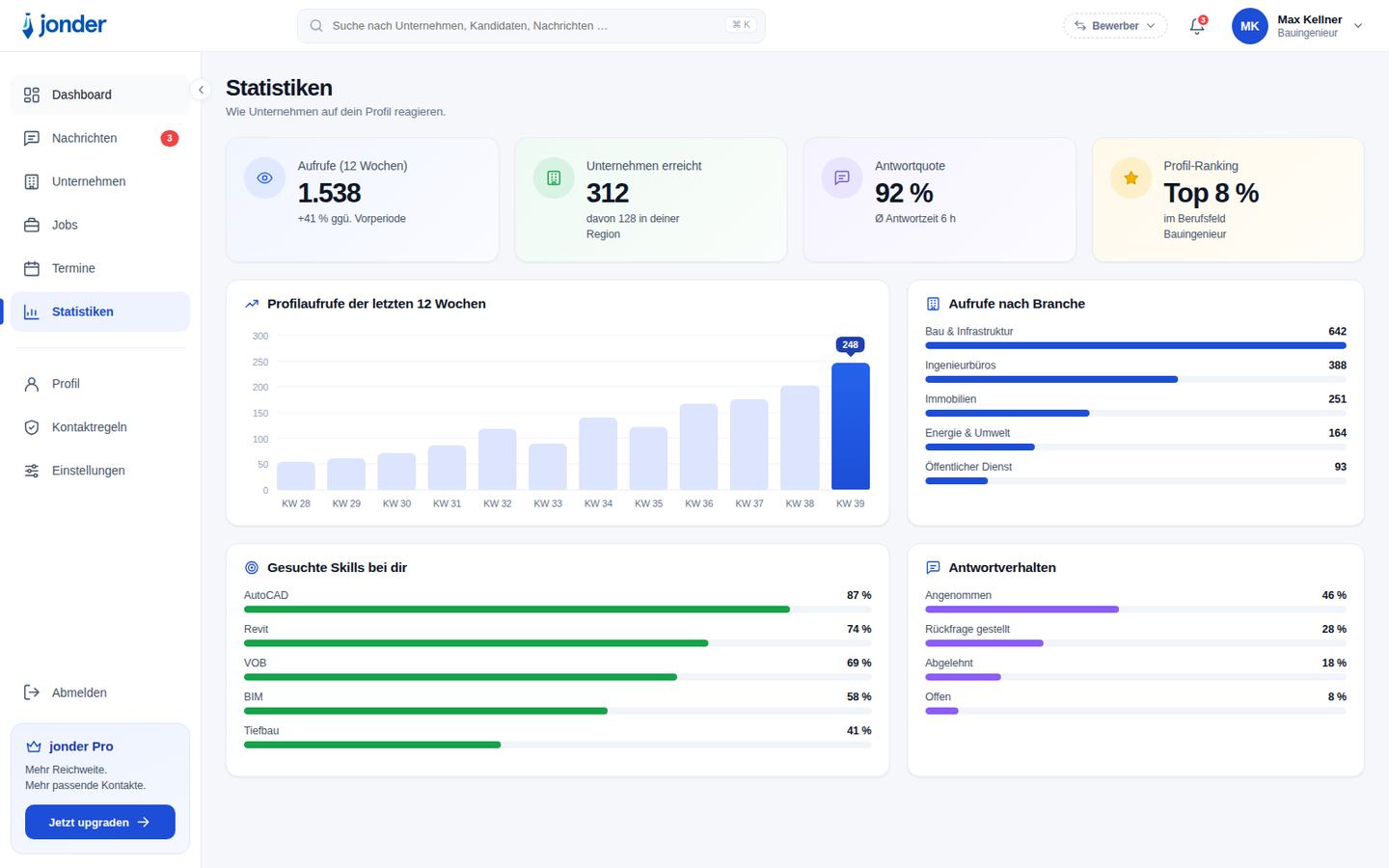Click the Abmelden logout icon
Image resolution: width=1389 pixels, height=868 pixels.
(x=32, y=692)
